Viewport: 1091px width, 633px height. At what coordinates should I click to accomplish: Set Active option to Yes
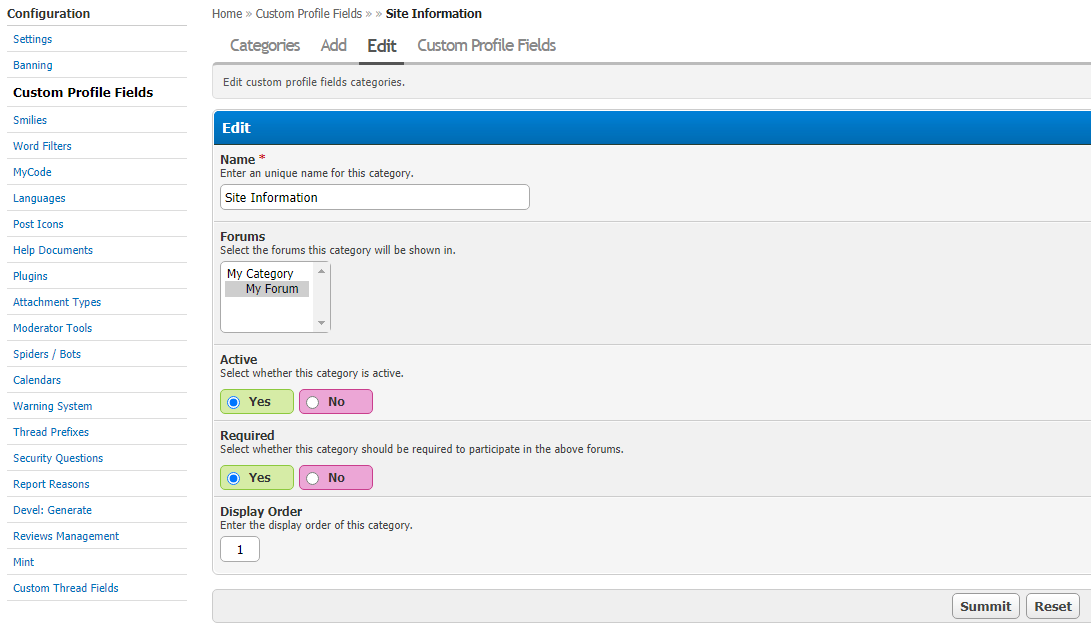tap(234, 402)
